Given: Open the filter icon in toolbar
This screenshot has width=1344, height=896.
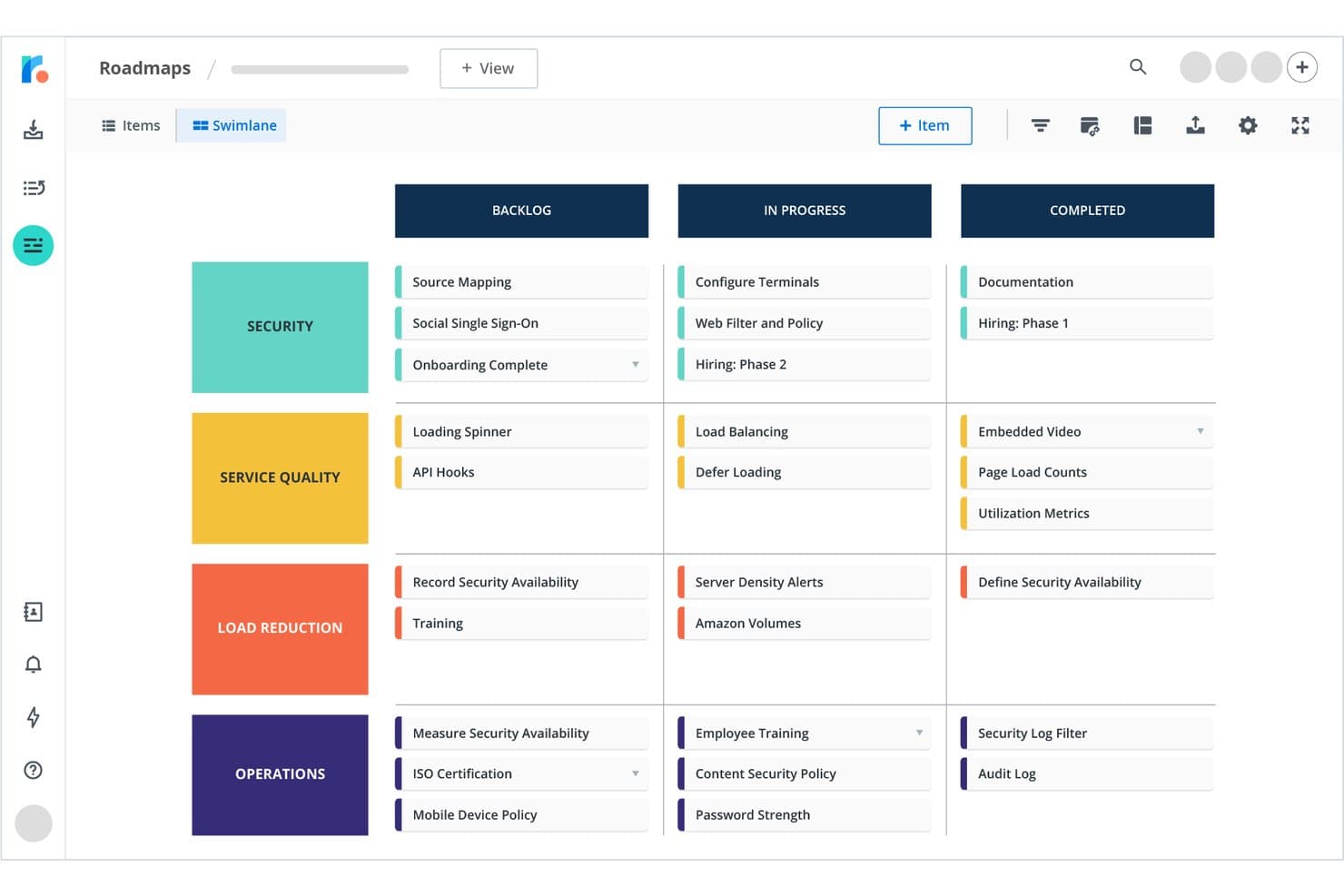Looking at the screenshot, I should click(1041, 125).
